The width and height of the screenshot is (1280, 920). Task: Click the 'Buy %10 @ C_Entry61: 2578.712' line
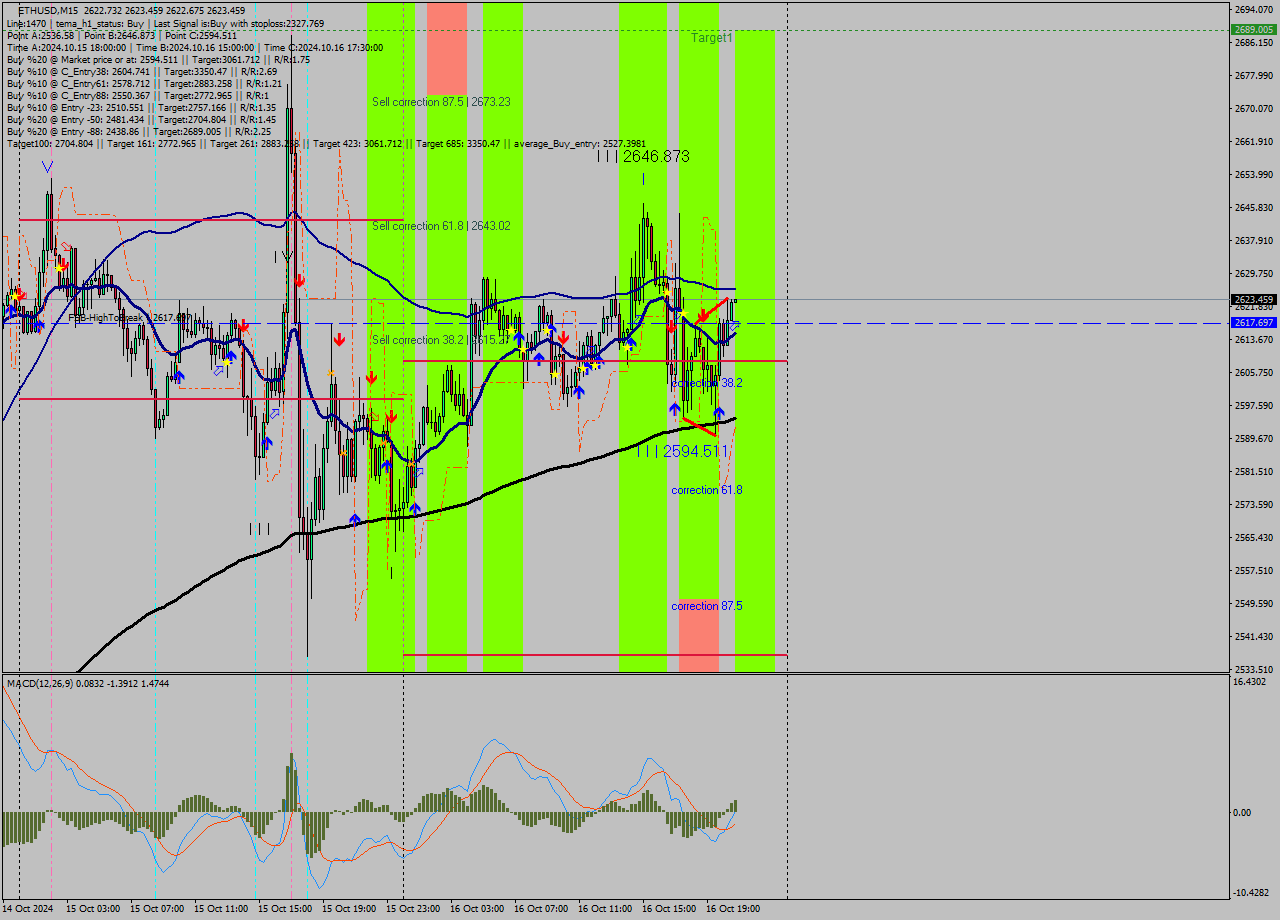144,83
